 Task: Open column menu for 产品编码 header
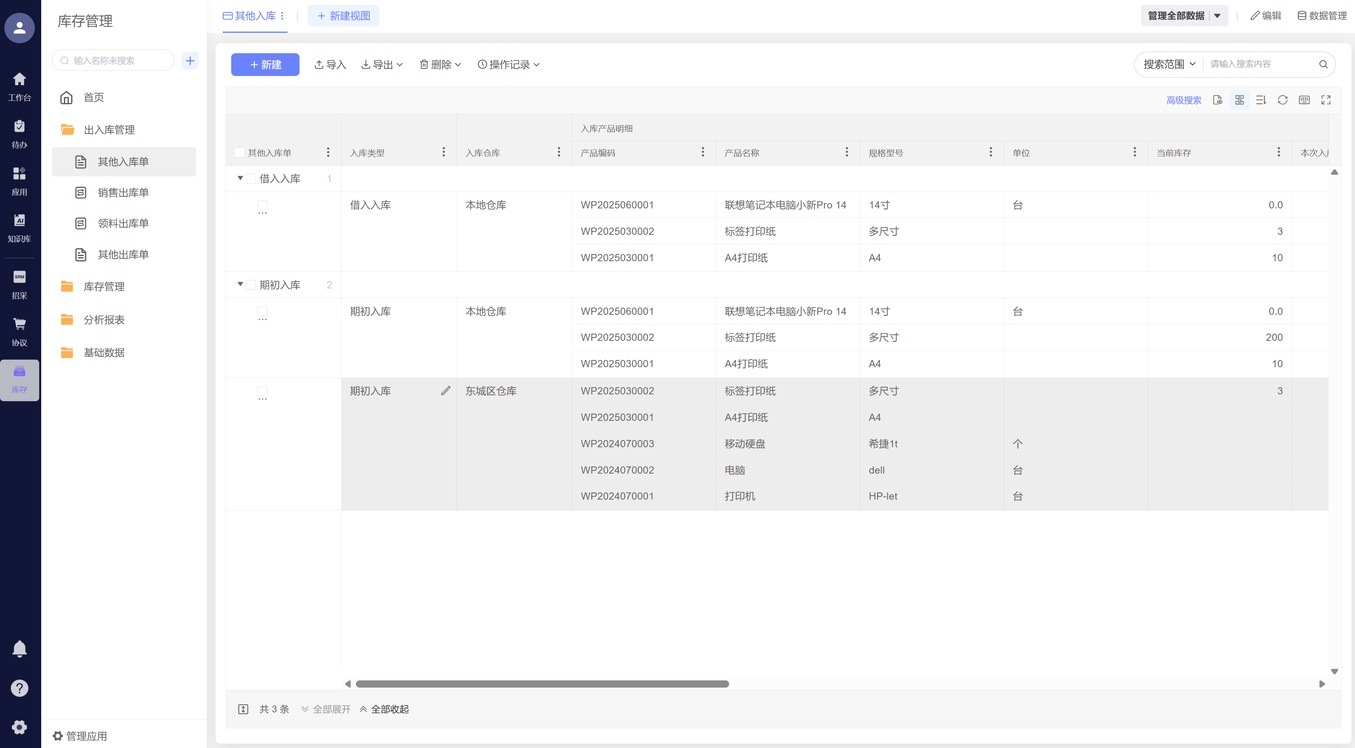(703, 153)
